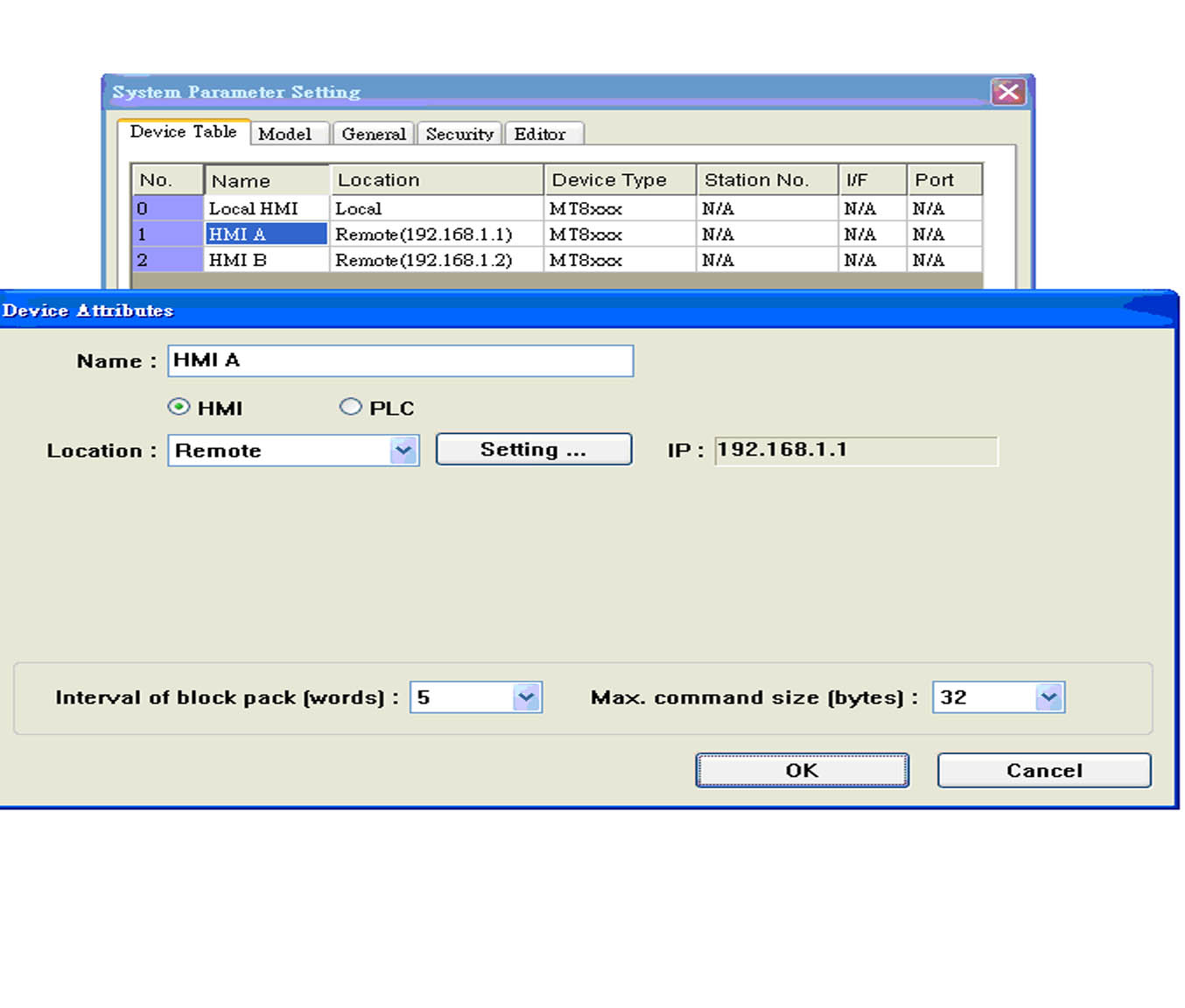Open the Editor tab
The height and width of the screenshot is (1008, 1185).
[540, 134]
